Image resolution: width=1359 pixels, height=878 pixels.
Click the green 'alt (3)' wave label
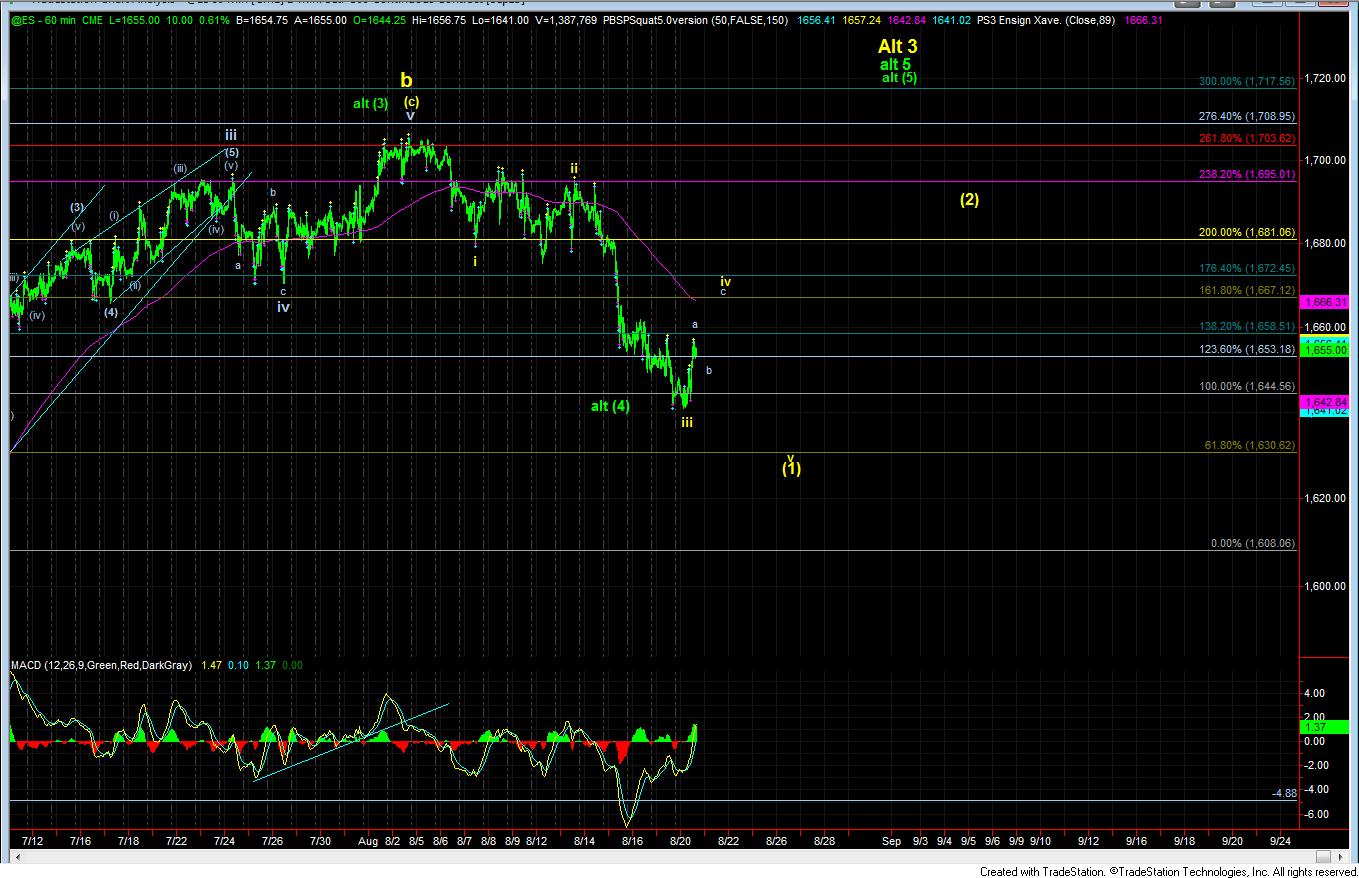tap(370, 103)
